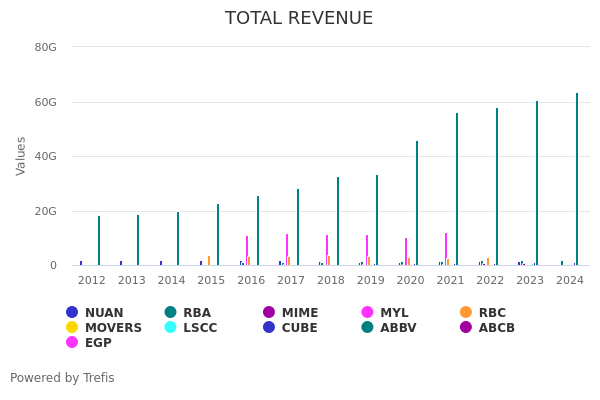Screen dimensions: 600x400
Task: Click the 2020 x-axis year label
Action: [410, 281]
